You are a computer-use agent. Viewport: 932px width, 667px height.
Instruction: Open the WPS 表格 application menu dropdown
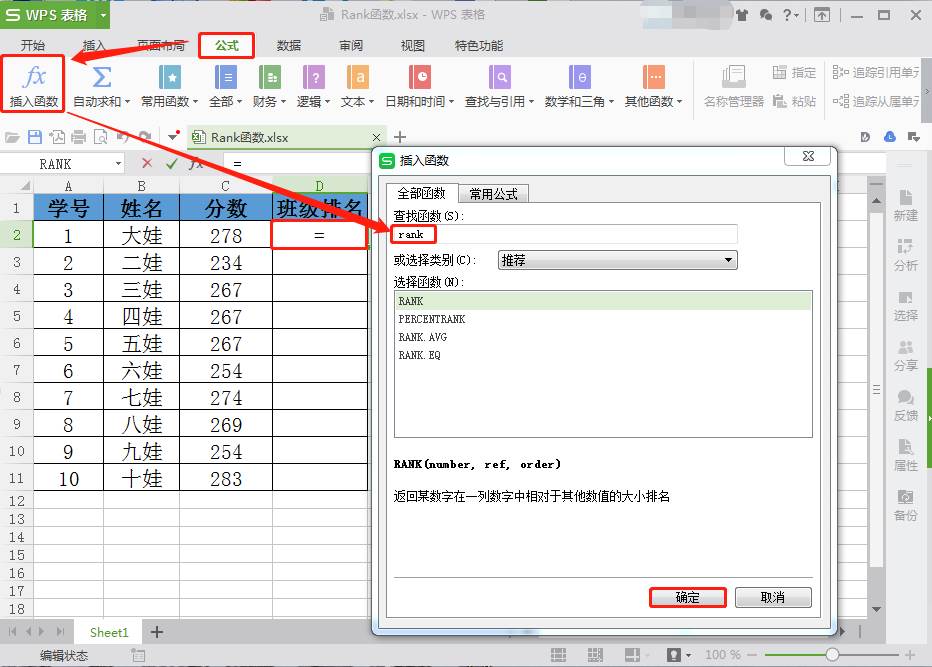(103, 15)
